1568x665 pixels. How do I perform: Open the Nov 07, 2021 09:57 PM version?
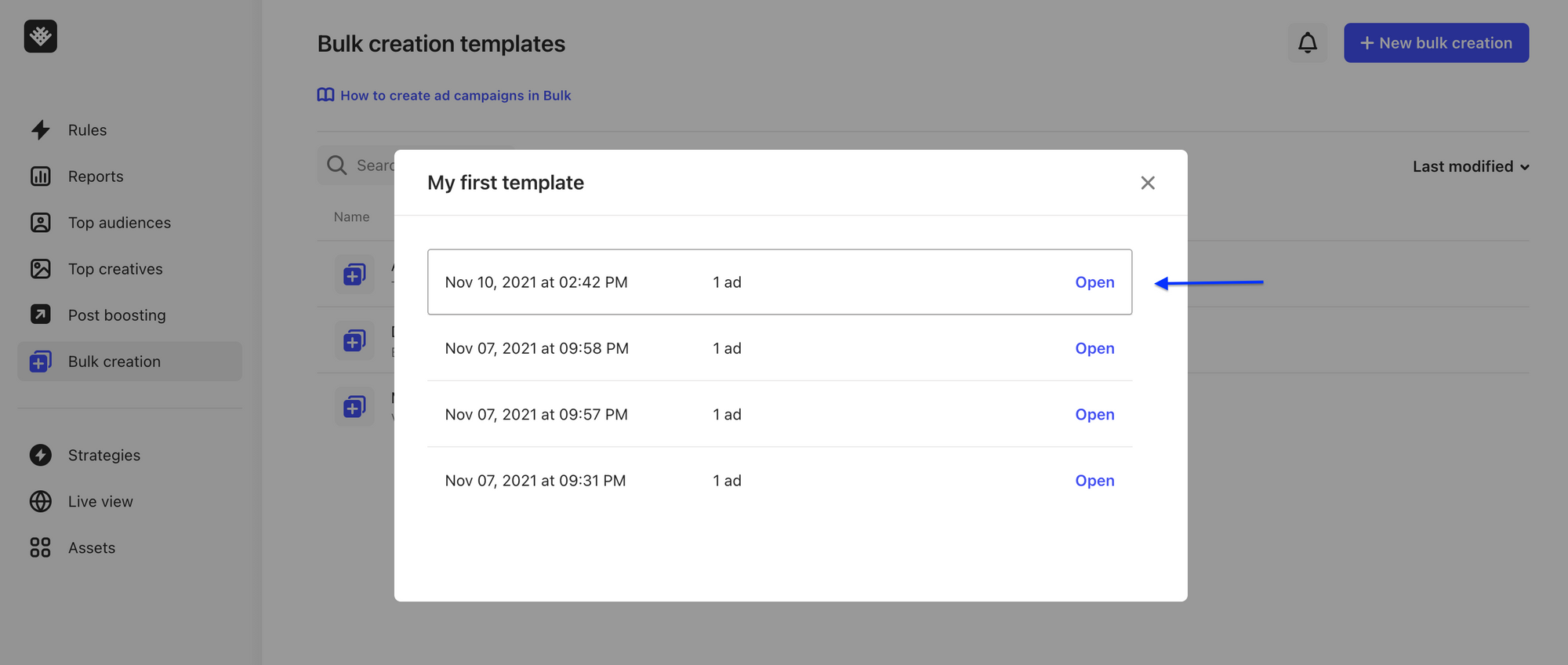point(1094,414)
